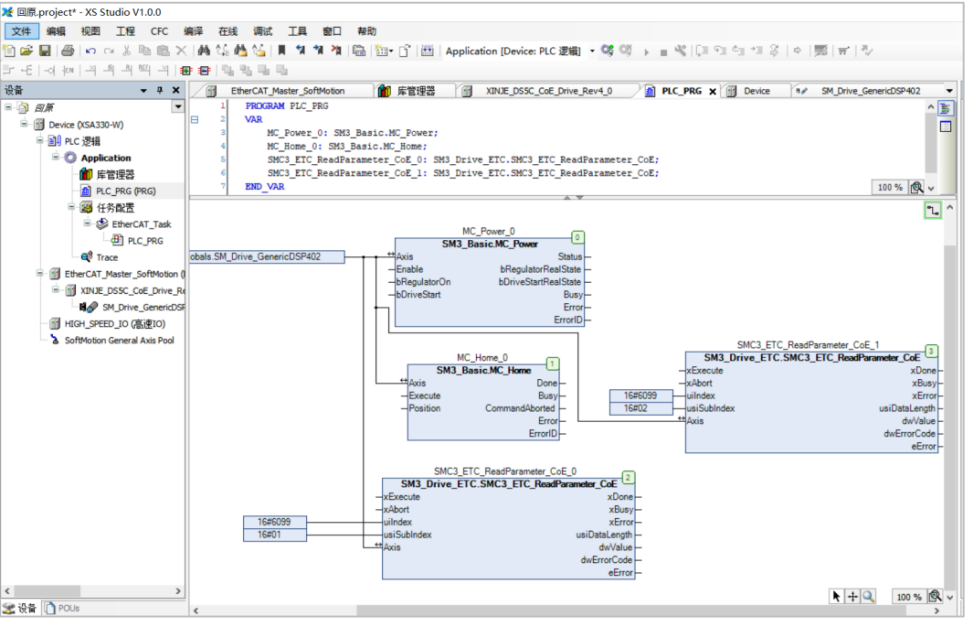
Task: Open the 调试 menu
Action: coord(262,31)
